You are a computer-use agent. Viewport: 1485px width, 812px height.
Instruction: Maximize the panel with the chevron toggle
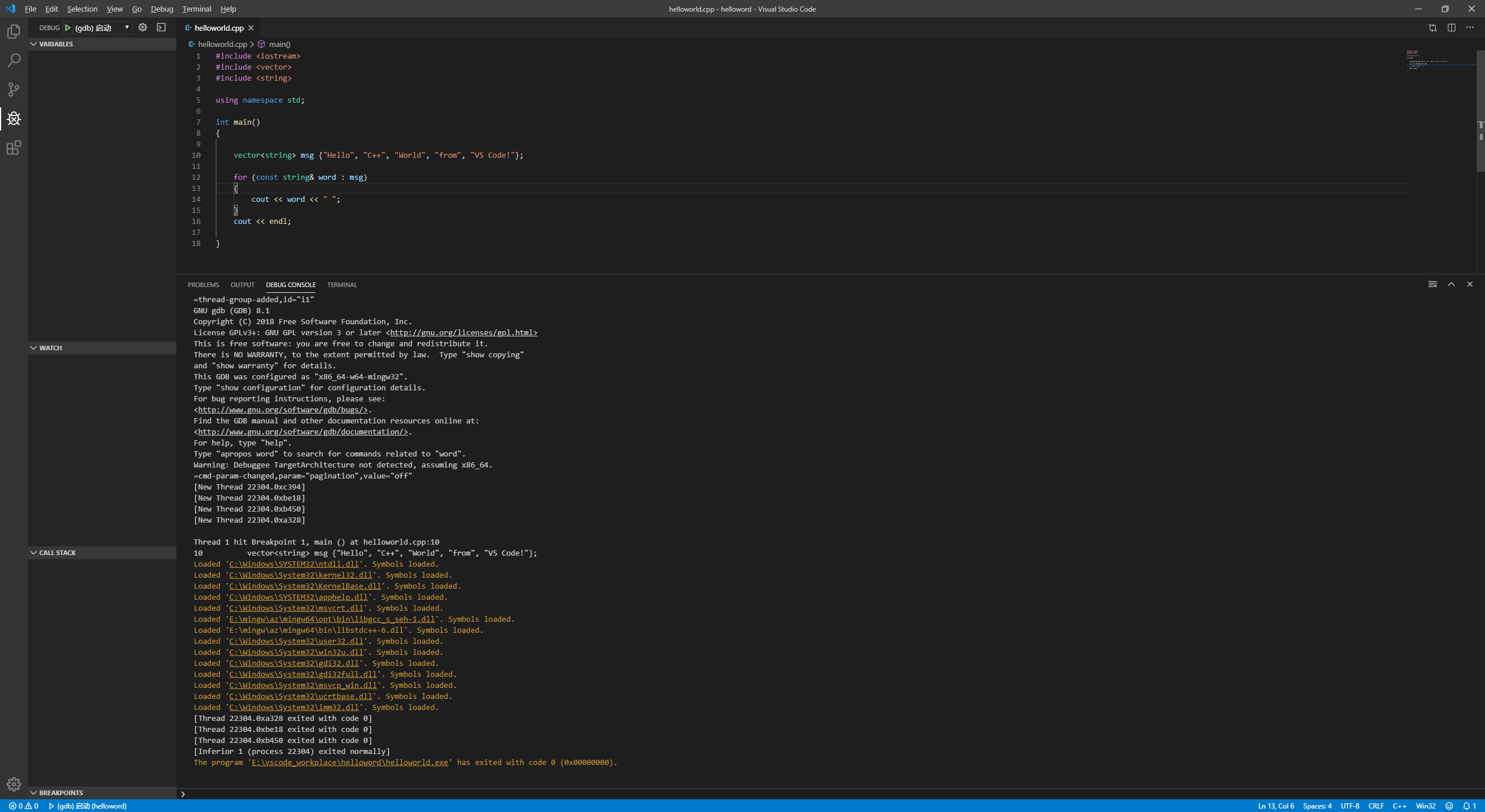point(1451,284)
